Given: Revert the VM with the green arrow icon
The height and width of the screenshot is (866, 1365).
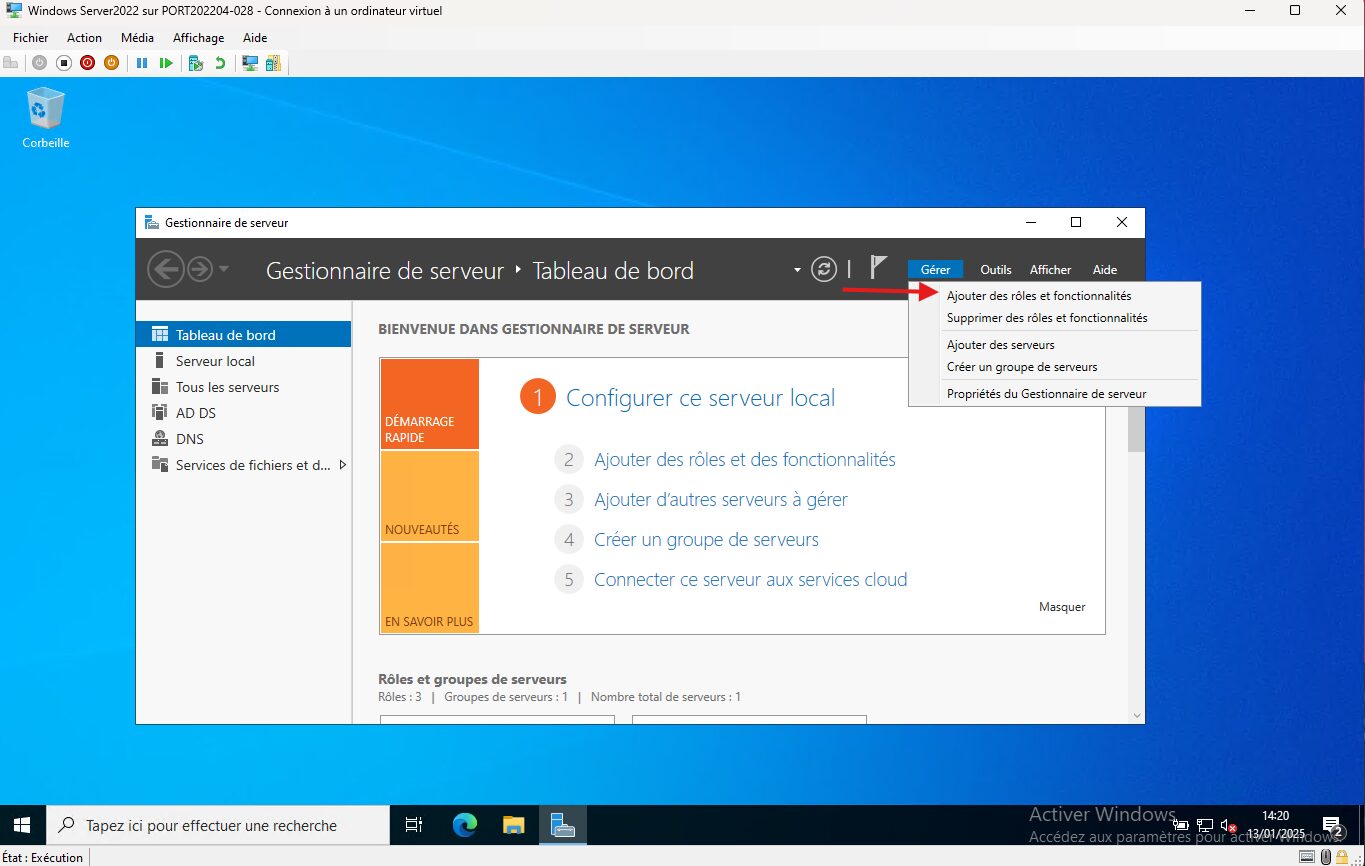Looking at the screenshot, I should (x=220, y=62).
